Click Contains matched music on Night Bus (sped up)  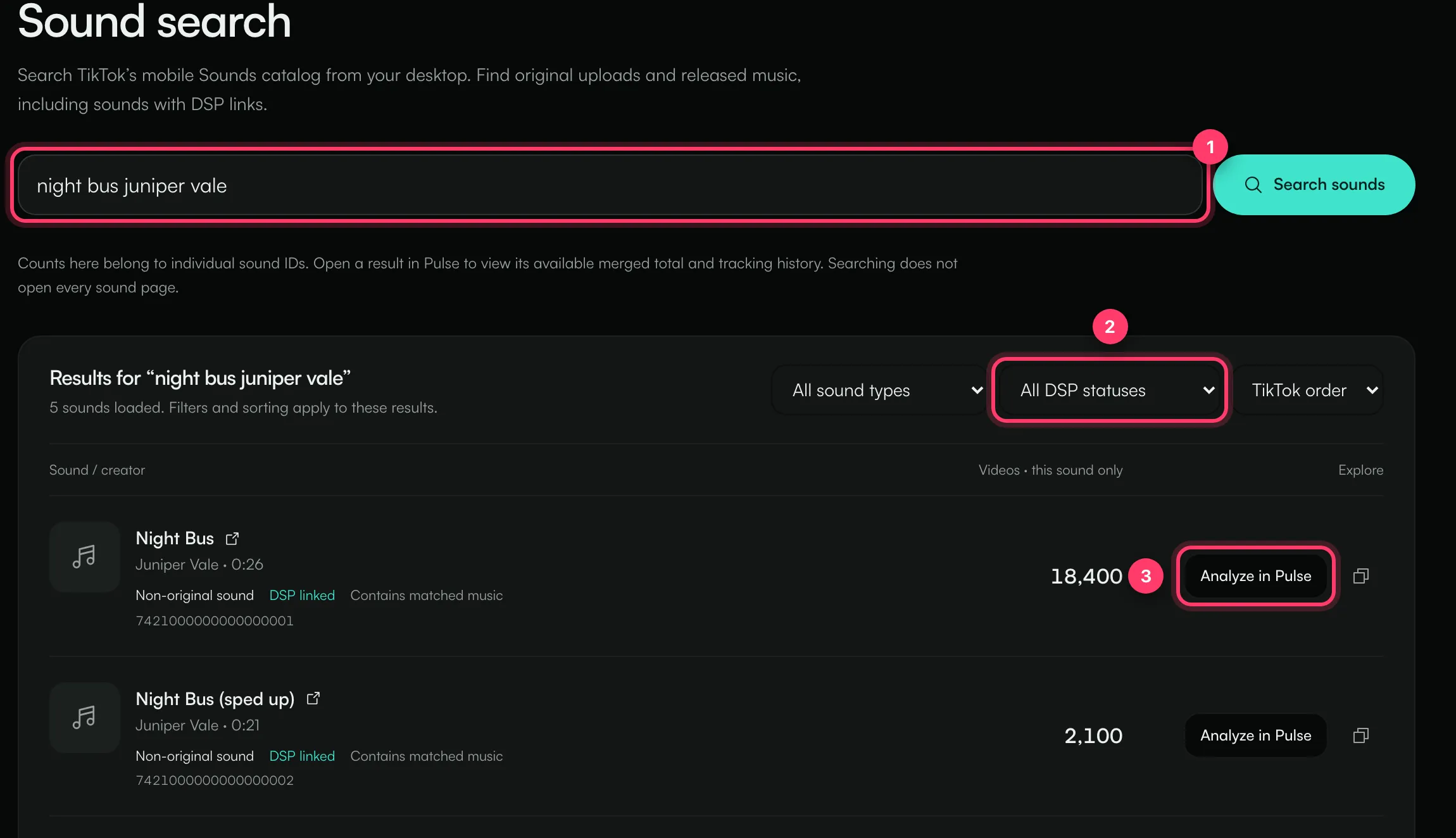pos(427,756)
